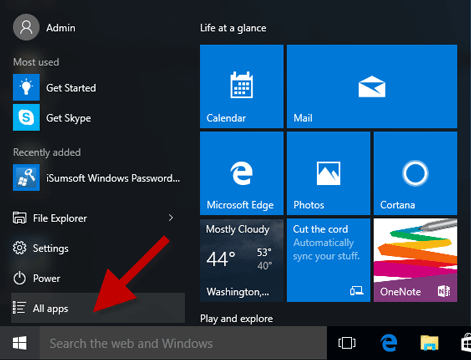471x360 pixels.
Task: Click the Admin account name
Action: (x=61, y=28)
